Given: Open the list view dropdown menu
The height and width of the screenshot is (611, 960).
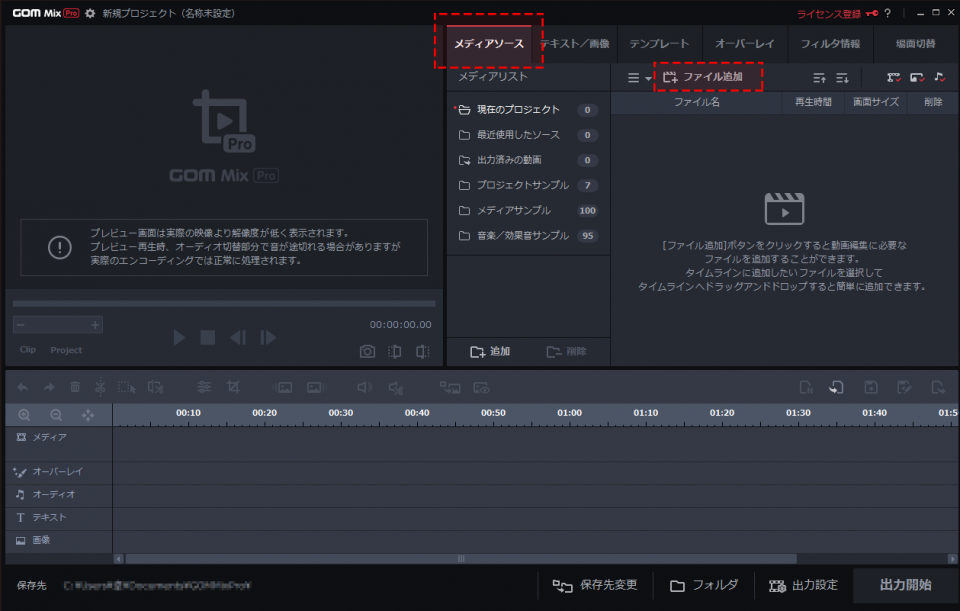Looking at the screenshot, I should 639,78.
